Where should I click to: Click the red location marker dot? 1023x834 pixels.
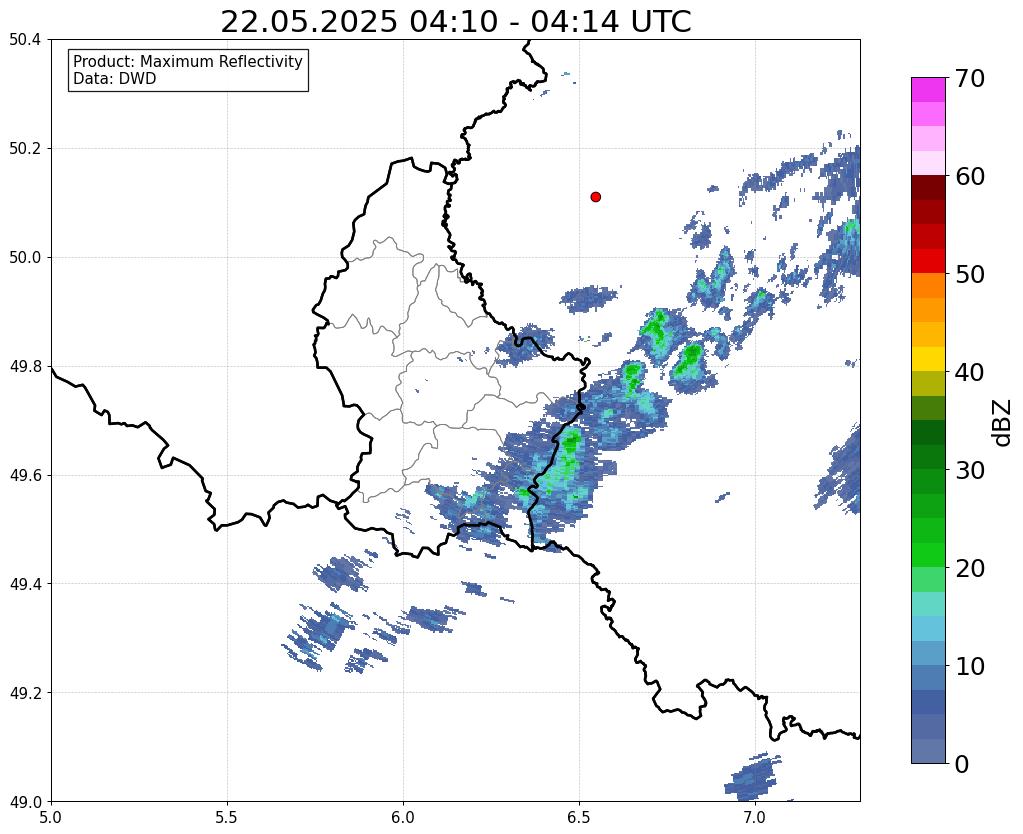tap(595, 196)
